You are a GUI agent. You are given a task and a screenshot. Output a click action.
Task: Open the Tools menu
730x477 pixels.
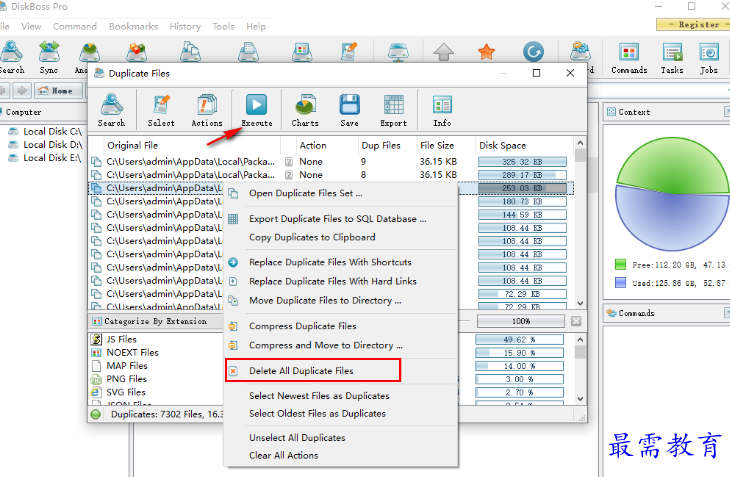click(223, 27)
